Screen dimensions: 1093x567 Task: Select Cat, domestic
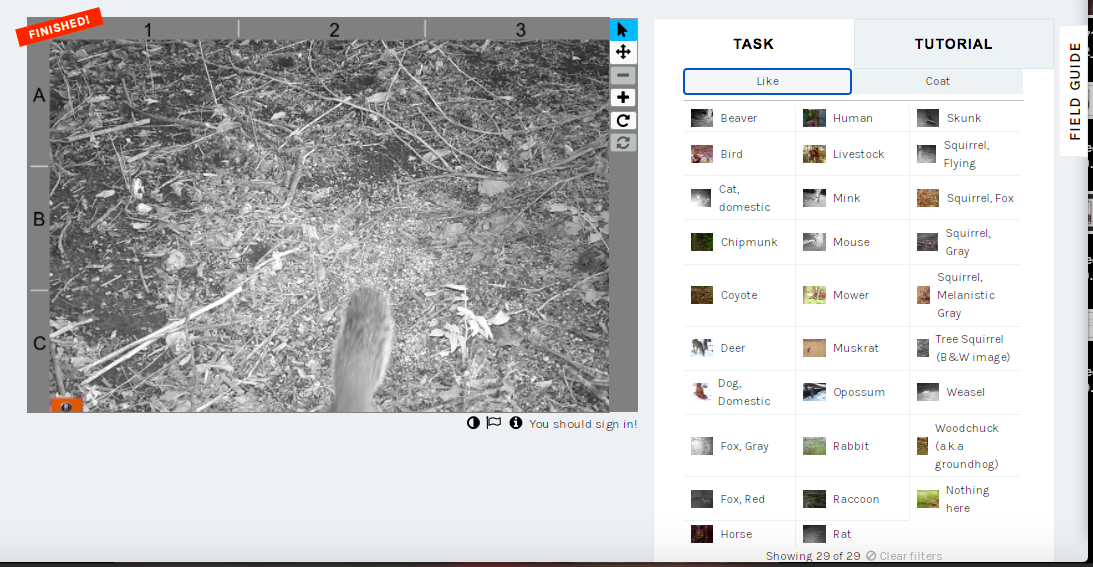coord(739,198)
